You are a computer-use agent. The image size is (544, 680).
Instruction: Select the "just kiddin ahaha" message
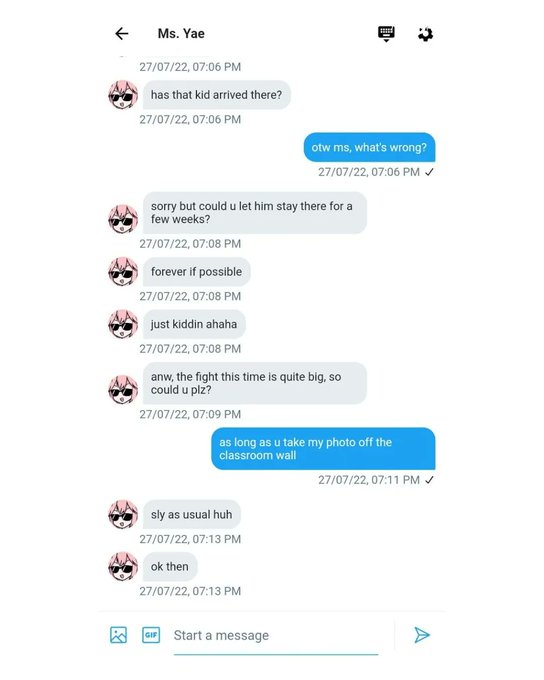point(194,324)
